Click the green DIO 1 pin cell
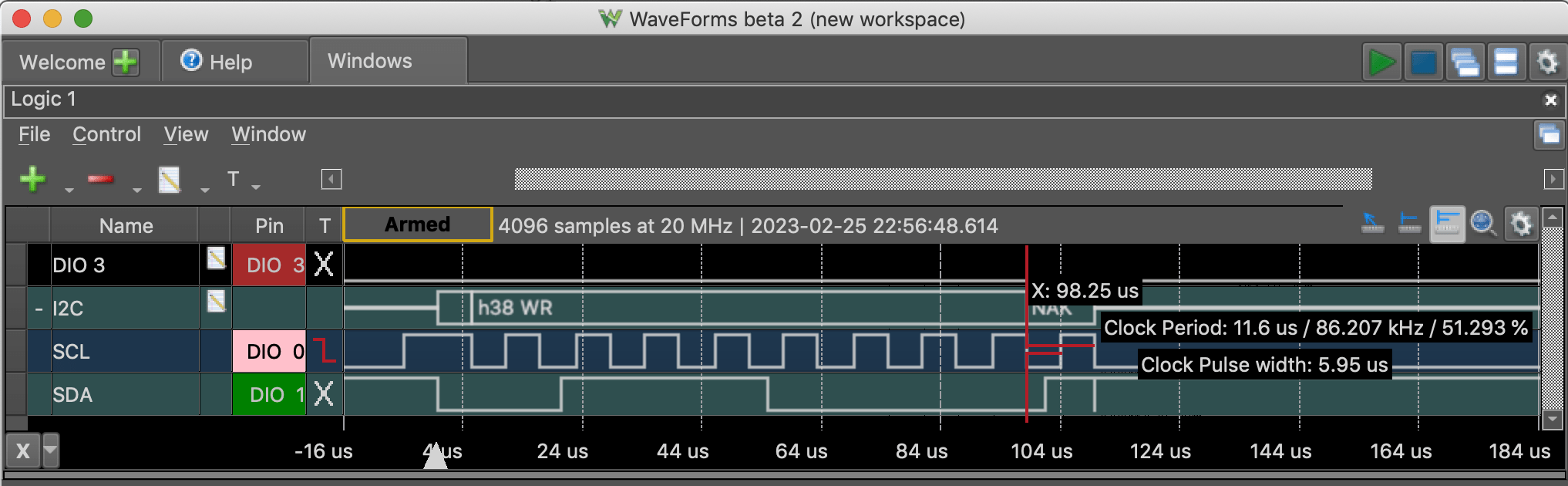The height and width of the screenshot is (486, 1568). pyautogui.click(x=269, y=395)
